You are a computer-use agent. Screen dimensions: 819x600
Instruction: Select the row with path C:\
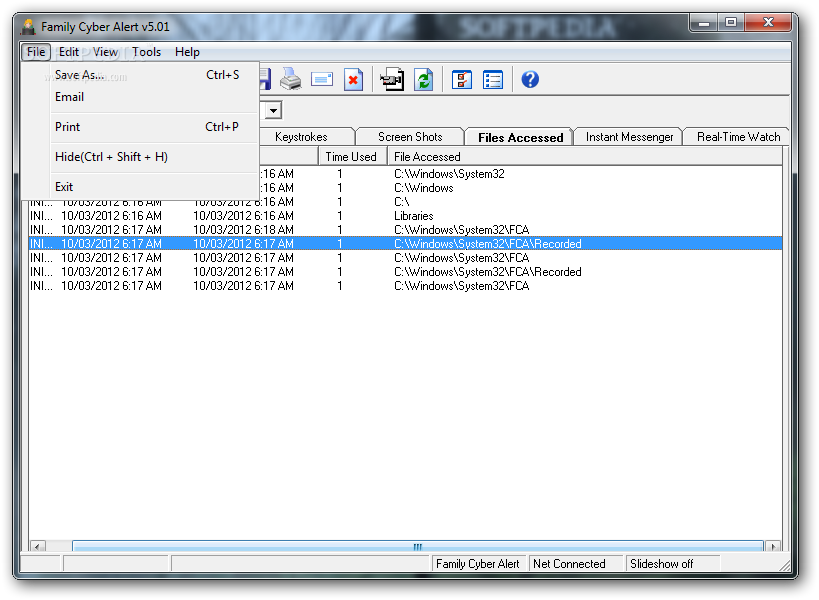[405, 202]
